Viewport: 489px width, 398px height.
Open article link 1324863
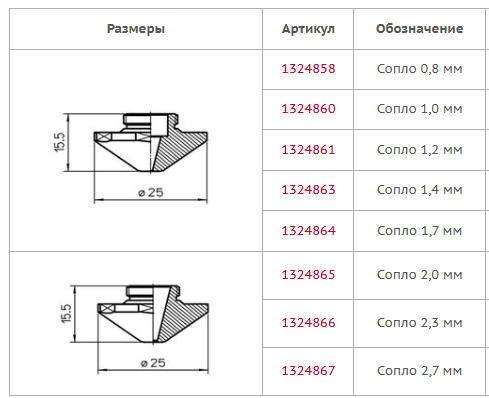308,190
